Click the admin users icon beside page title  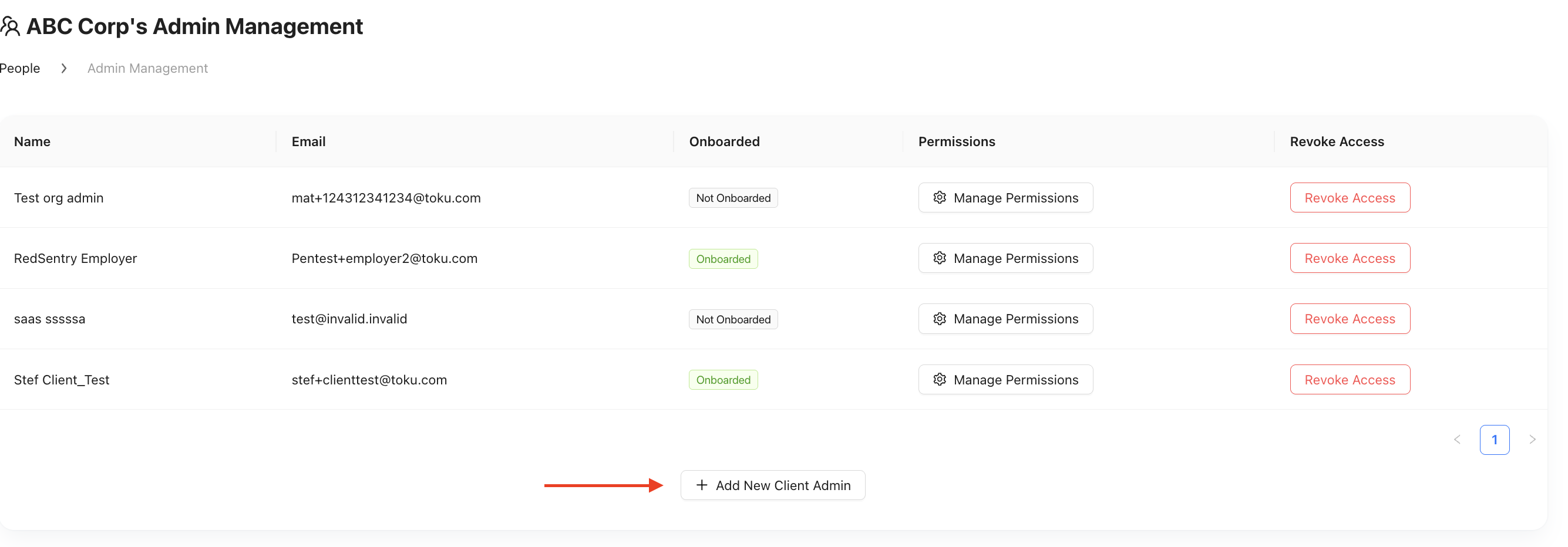11,26
